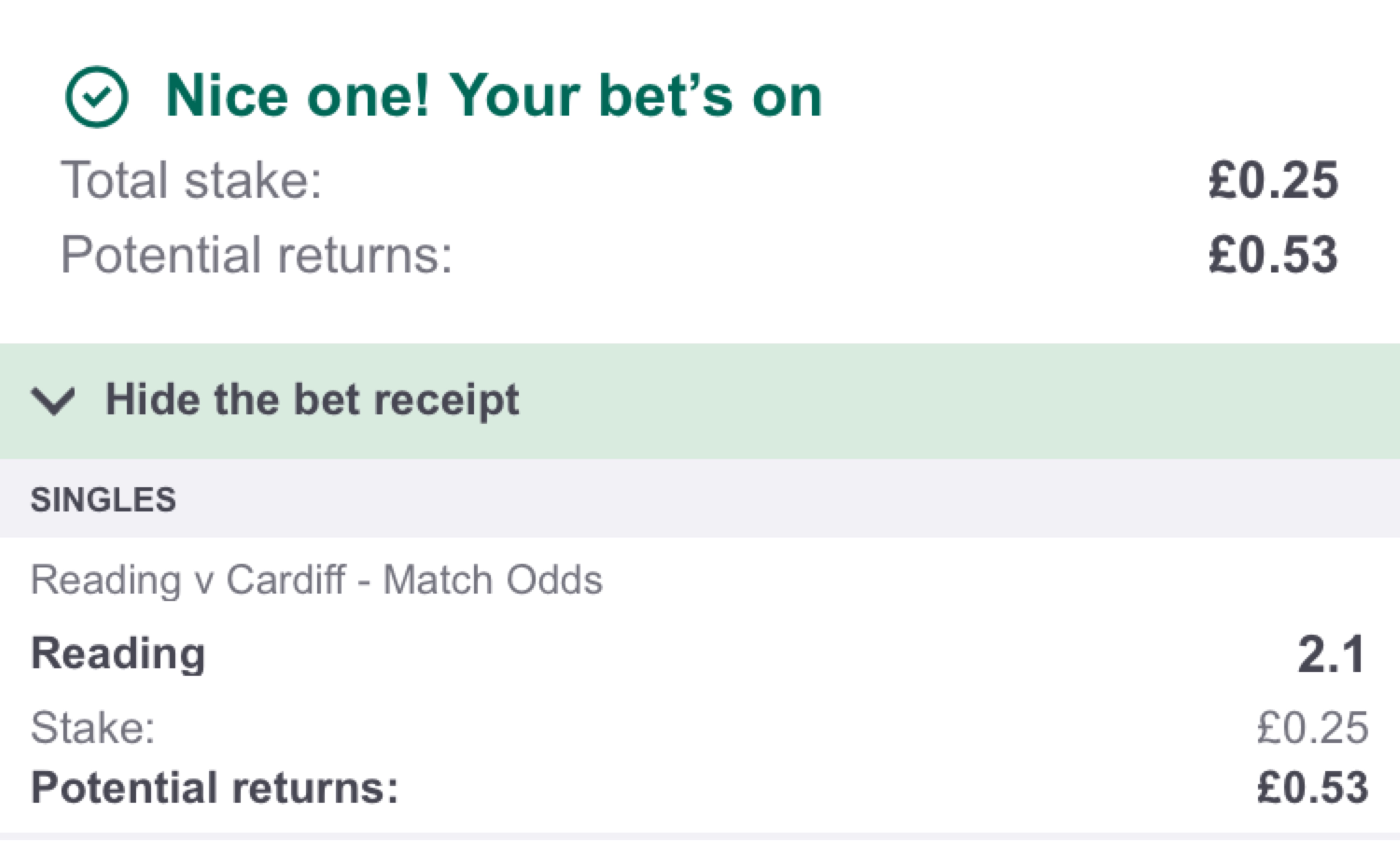Click the green checkmark success icon
The width and height of the screenshot is (1400, 857).
coord(97,97)
